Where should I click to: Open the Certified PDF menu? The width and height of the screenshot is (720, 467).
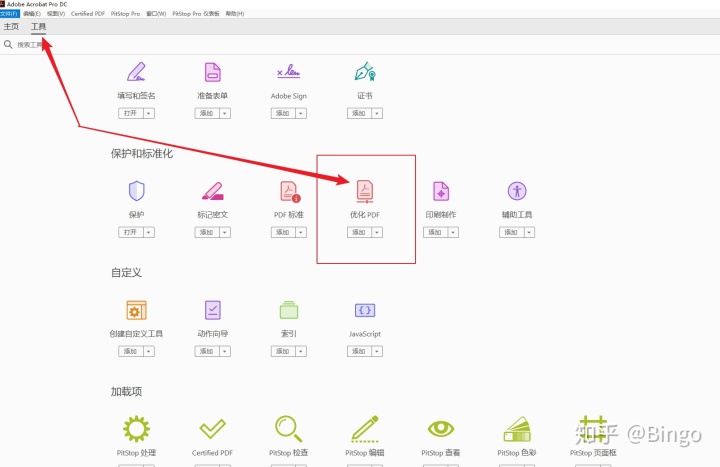pyautogui.click(x=88, y=14)
